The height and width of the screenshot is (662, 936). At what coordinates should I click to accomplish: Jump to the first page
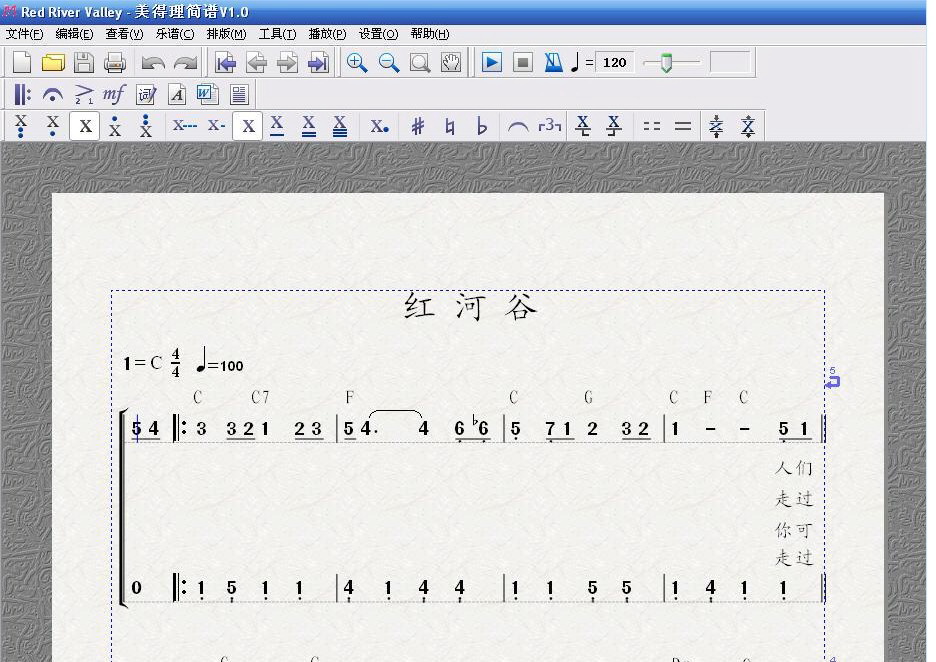tap(226, 62)
